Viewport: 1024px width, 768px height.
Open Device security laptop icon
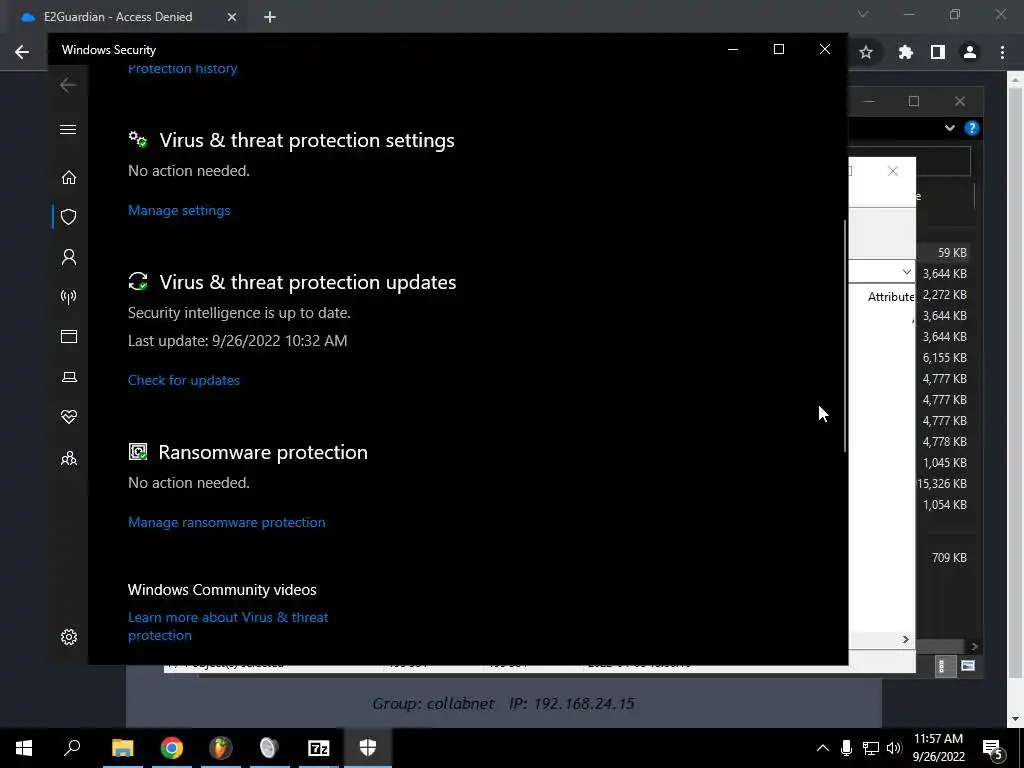(x=69, y=377)
